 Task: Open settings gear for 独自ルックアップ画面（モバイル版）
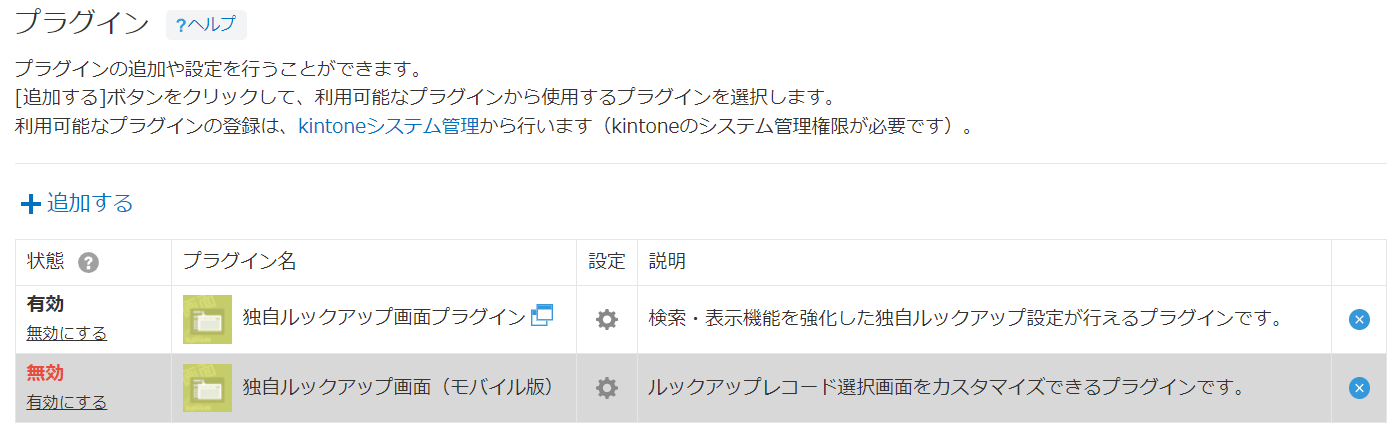click(x=607, y=388)
